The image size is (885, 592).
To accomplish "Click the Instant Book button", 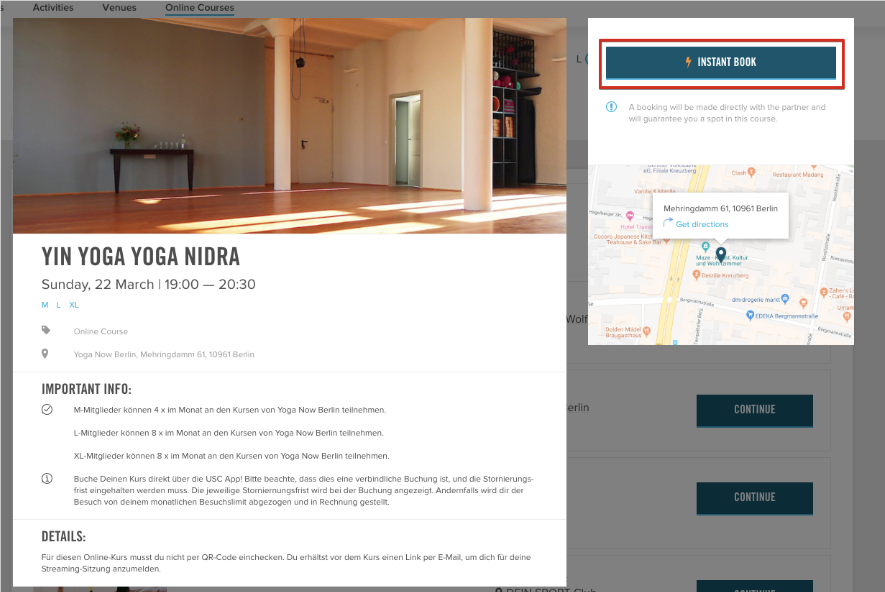I will coord(721,62).
